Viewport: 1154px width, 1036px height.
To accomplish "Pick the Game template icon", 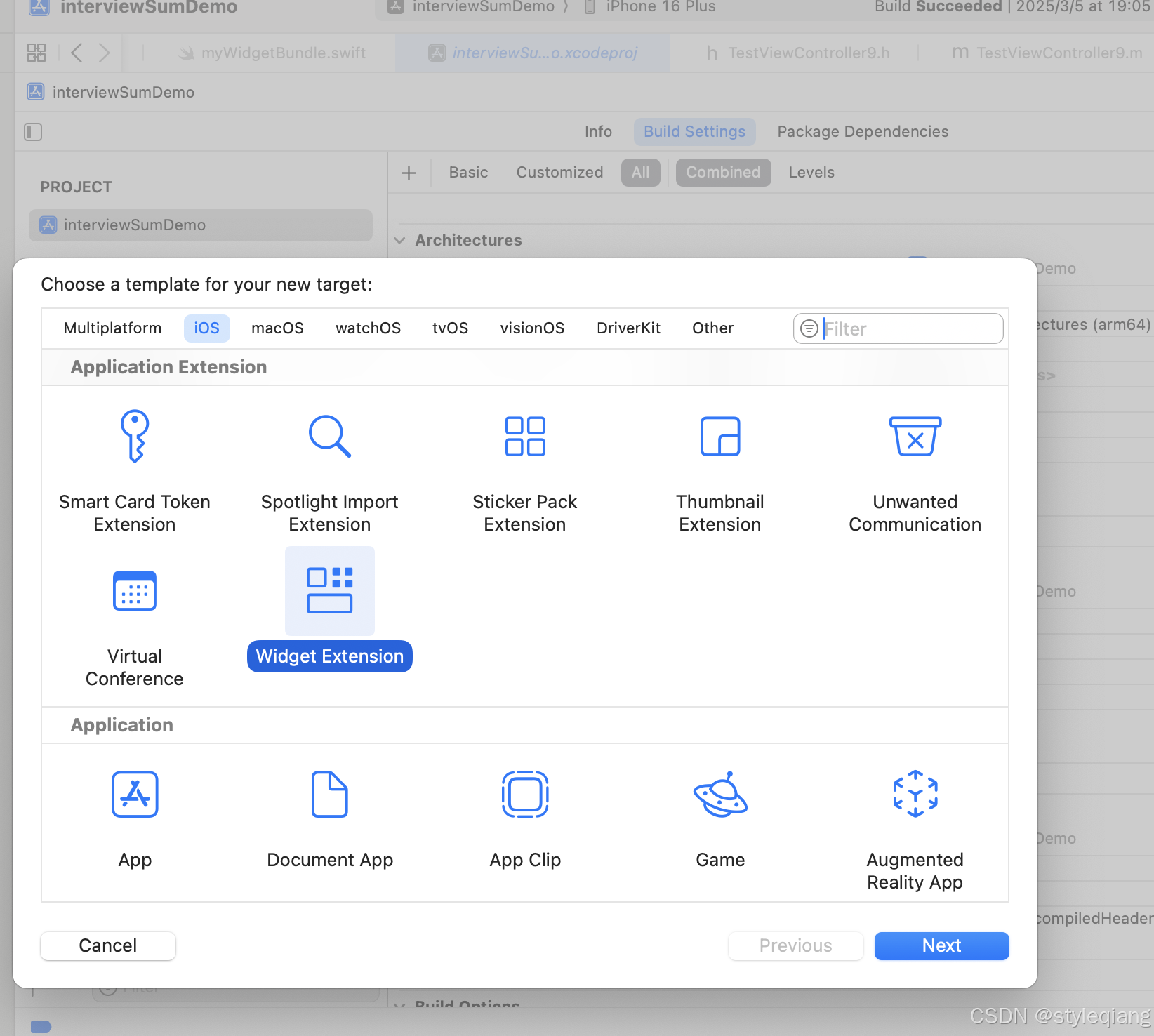I will point(720,794).
